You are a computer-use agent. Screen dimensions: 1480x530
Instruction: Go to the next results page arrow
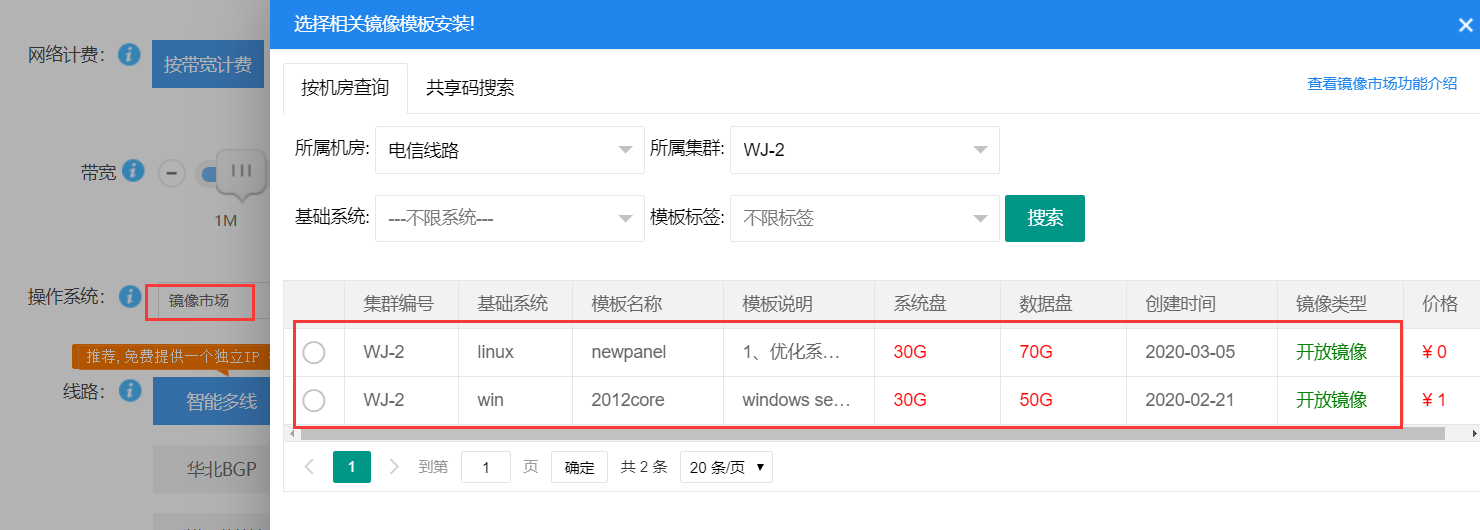(x=394, y=467)
